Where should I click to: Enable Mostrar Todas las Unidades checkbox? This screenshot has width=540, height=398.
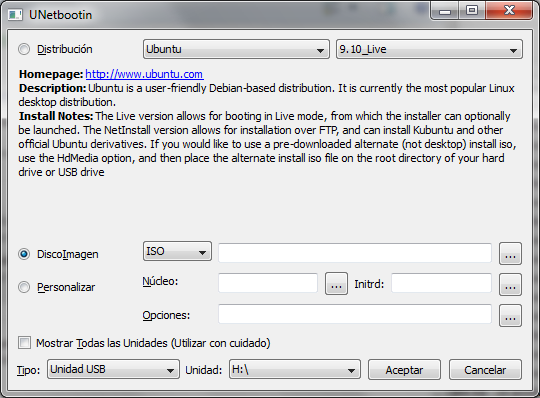pos(24,343)
